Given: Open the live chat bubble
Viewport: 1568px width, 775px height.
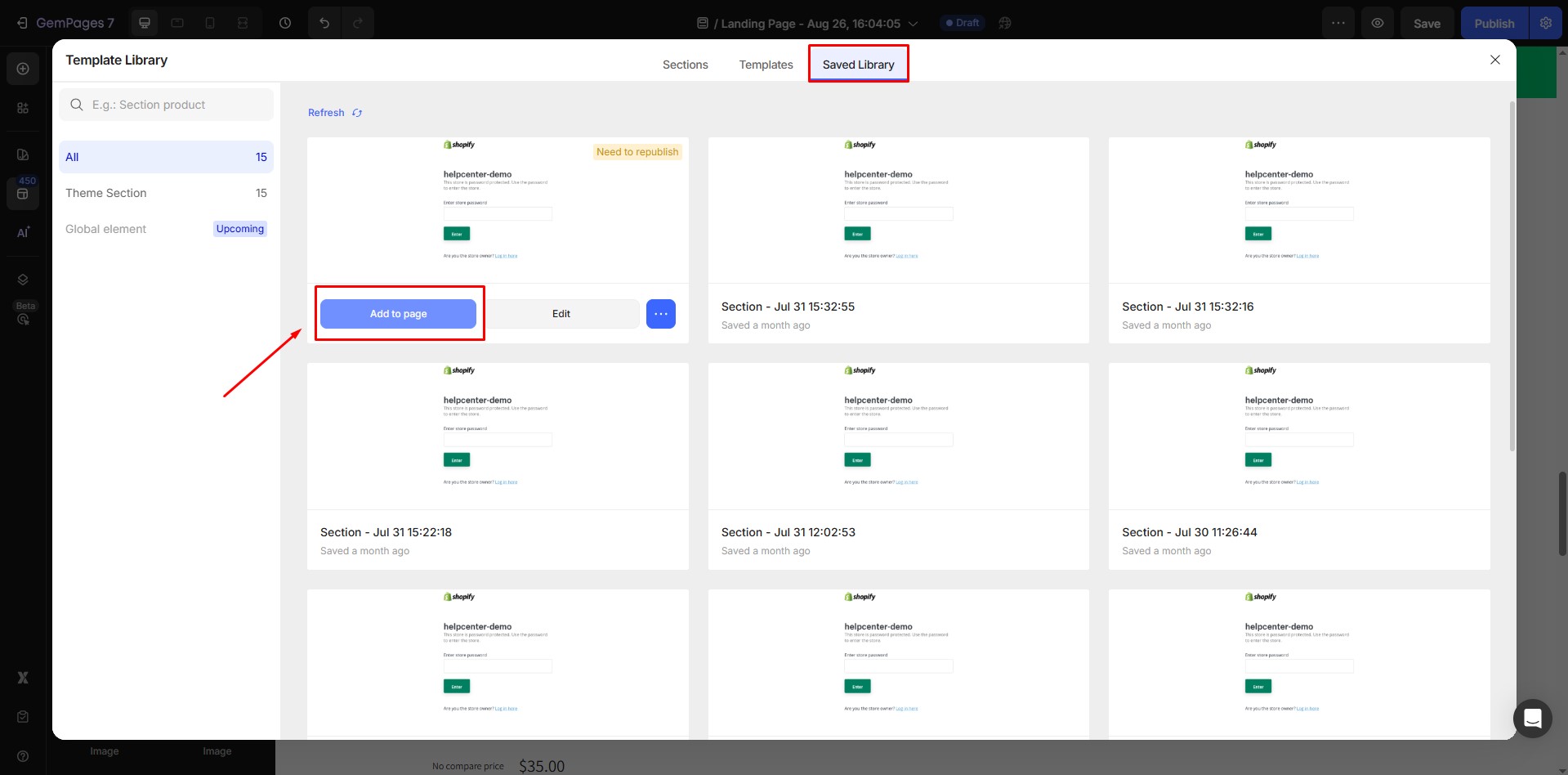Looking at the screenshot, I should (x=1532, y=718).
